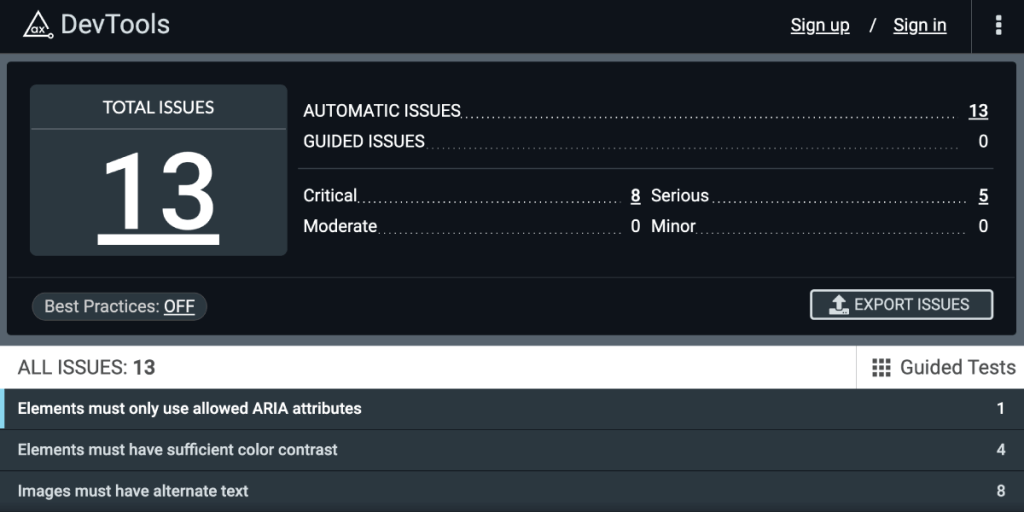Open the Guided Tests tab

click(x=940, y=368)
